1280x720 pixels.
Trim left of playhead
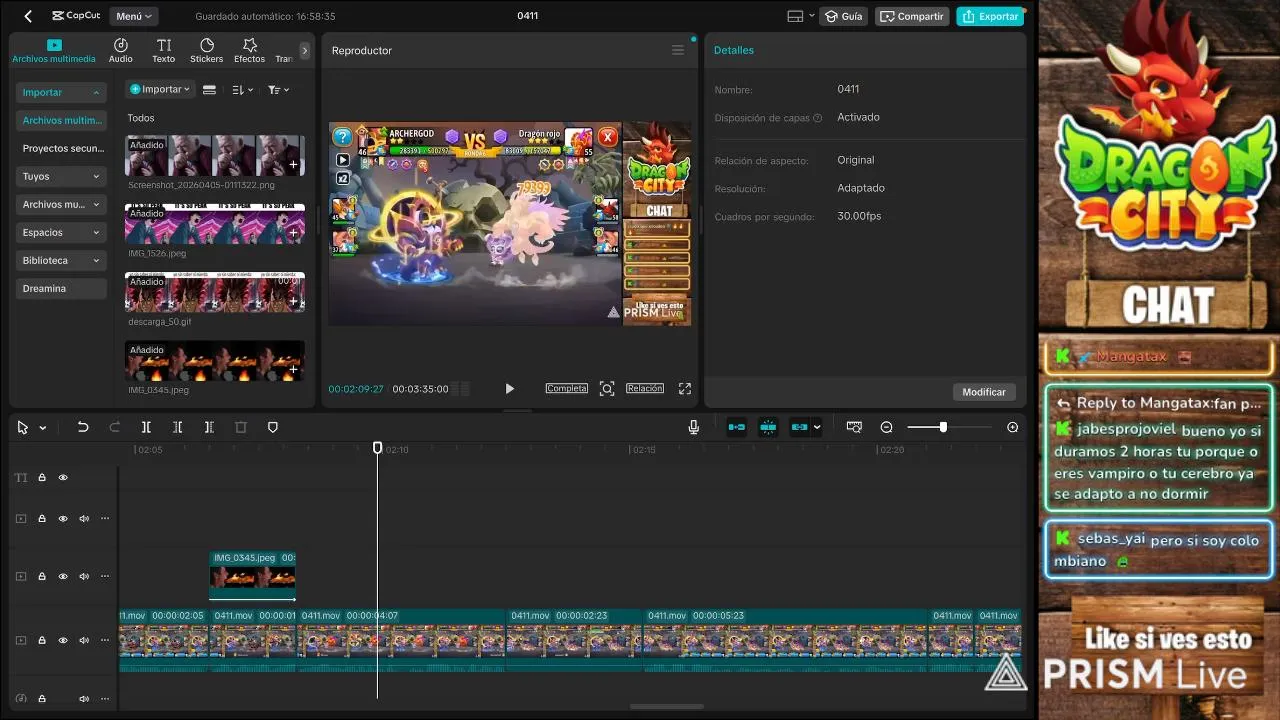[x=177, y=427]
